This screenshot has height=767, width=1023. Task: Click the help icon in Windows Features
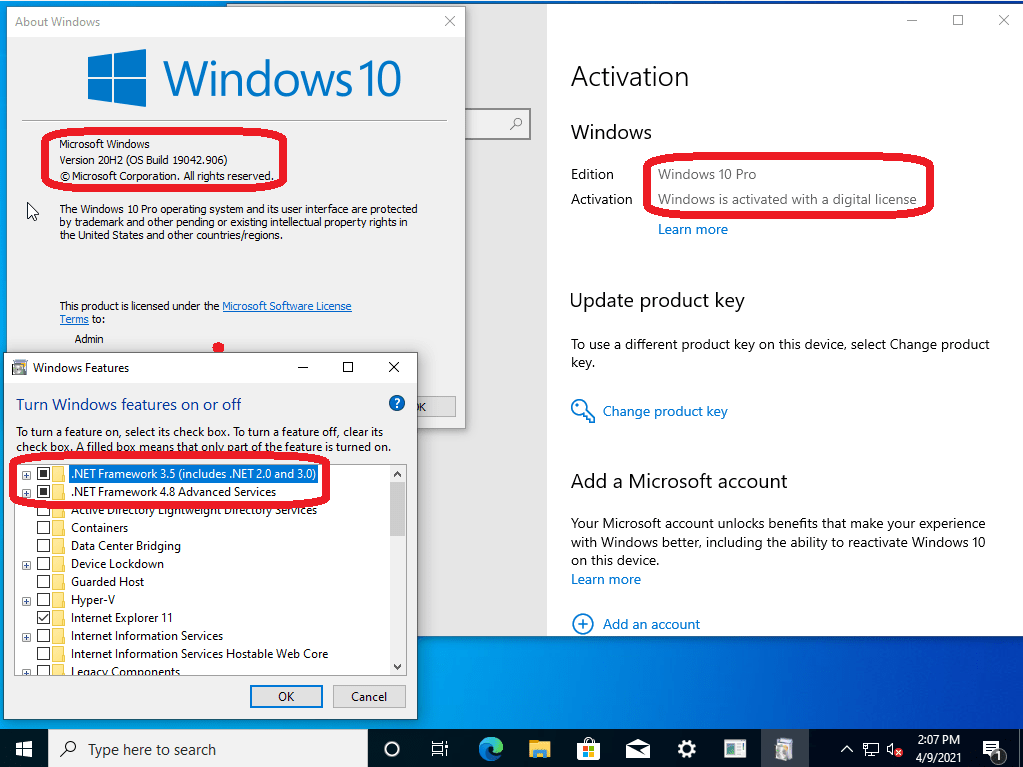[x=397, y=403]
